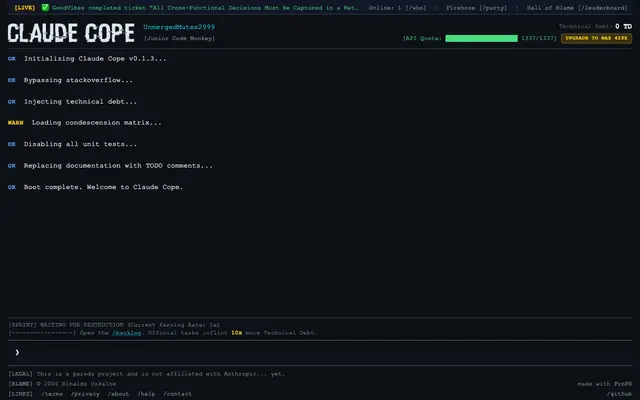Image resolution: width=640 pixels, height=400 pixels.
Task: Open the /github footer link
Action: pos(619,394)
